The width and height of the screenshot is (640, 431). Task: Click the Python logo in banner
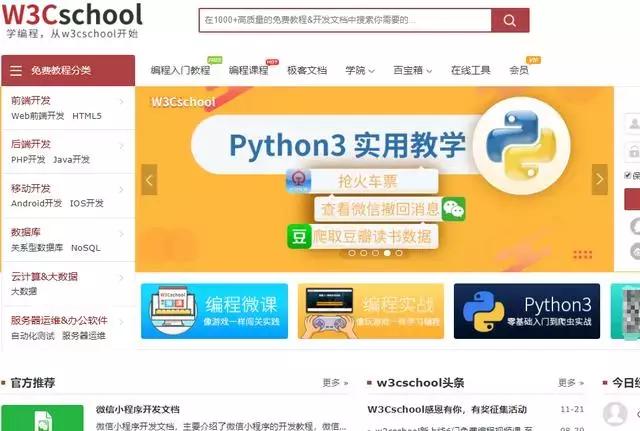click(521, 145)
